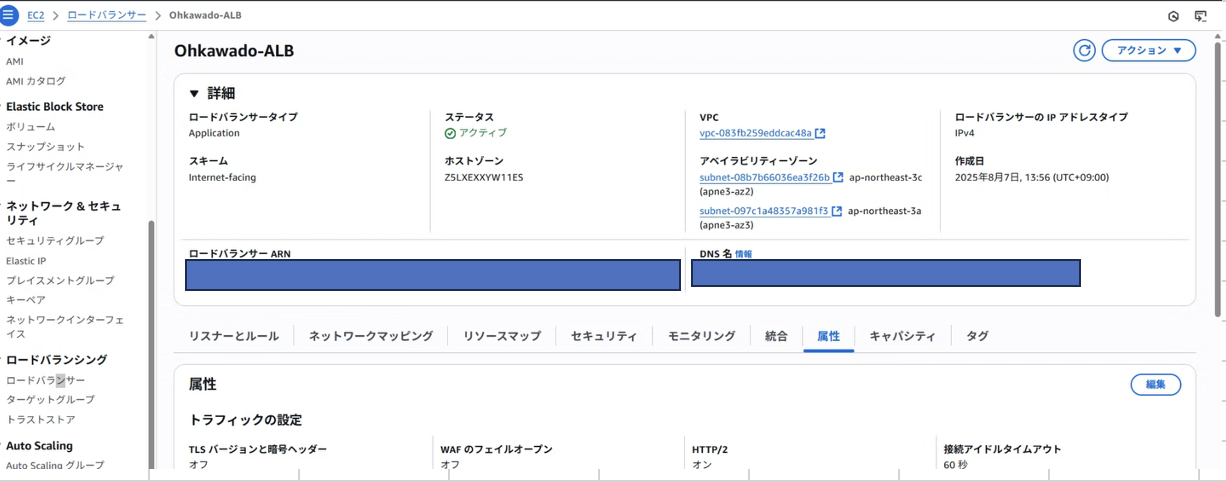This screenshot has width=1226, height=482.
Task: Select the セキュリティ tab
Action: 604,336
